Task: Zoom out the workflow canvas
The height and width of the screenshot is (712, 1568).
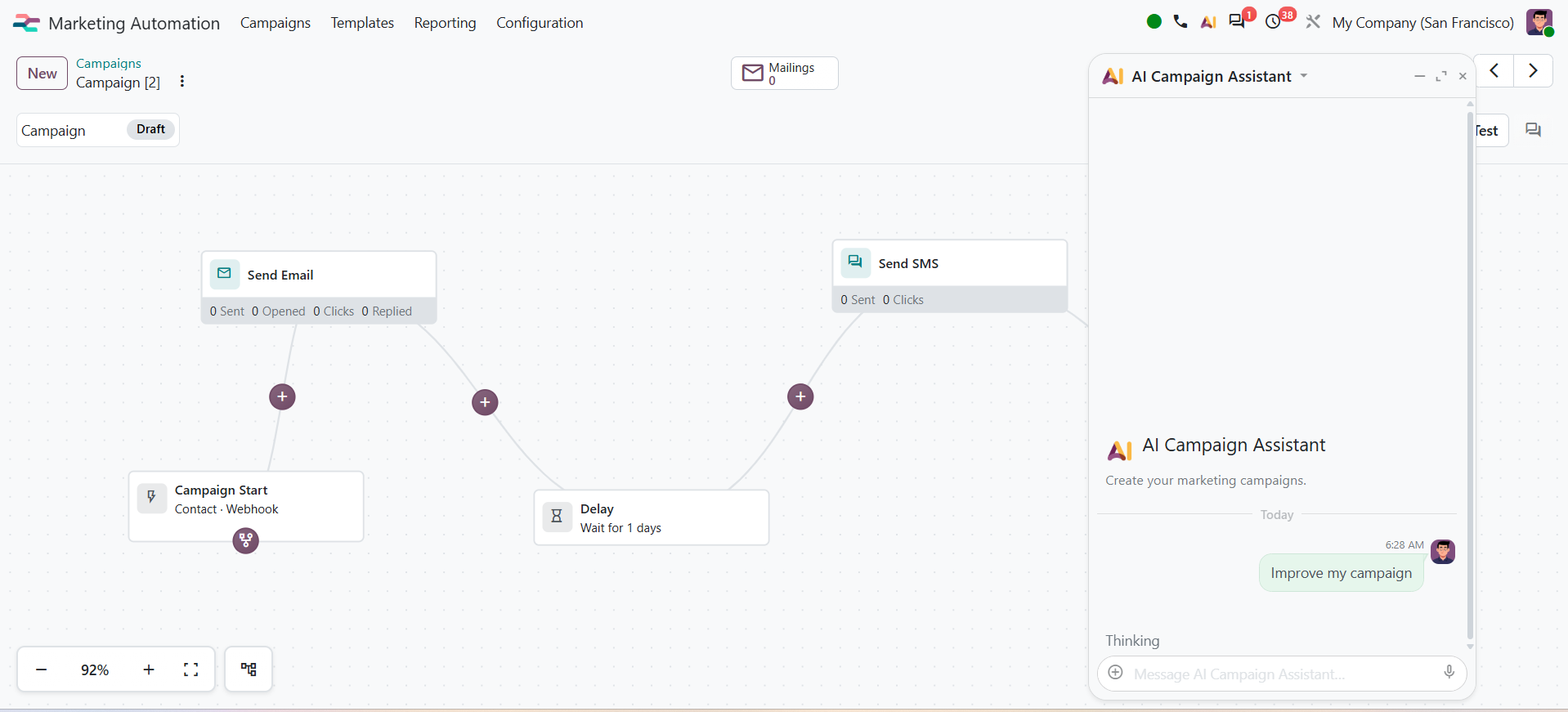Action: (x=41, y=669)
